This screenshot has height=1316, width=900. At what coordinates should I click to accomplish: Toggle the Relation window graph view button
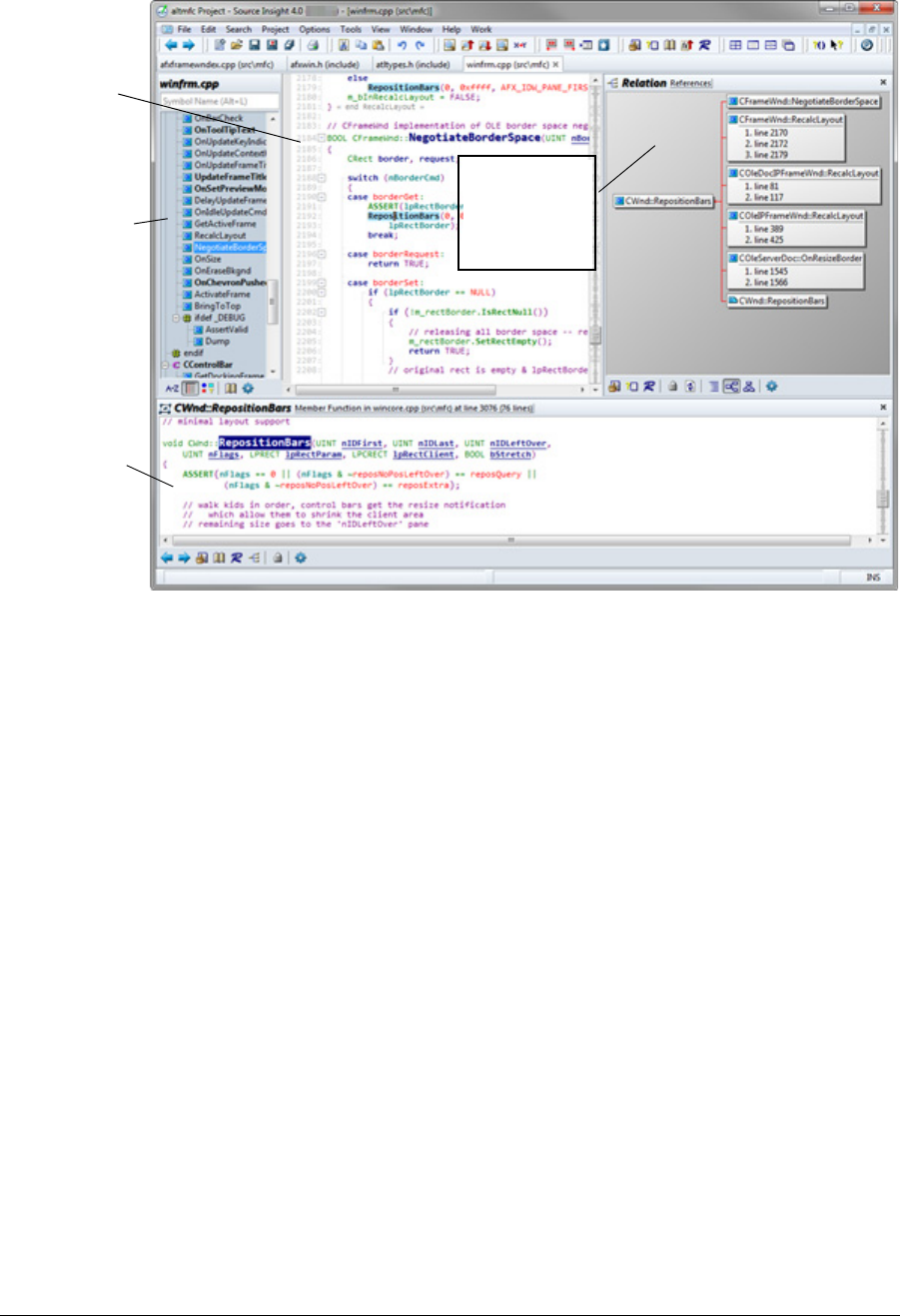(731, 387)
